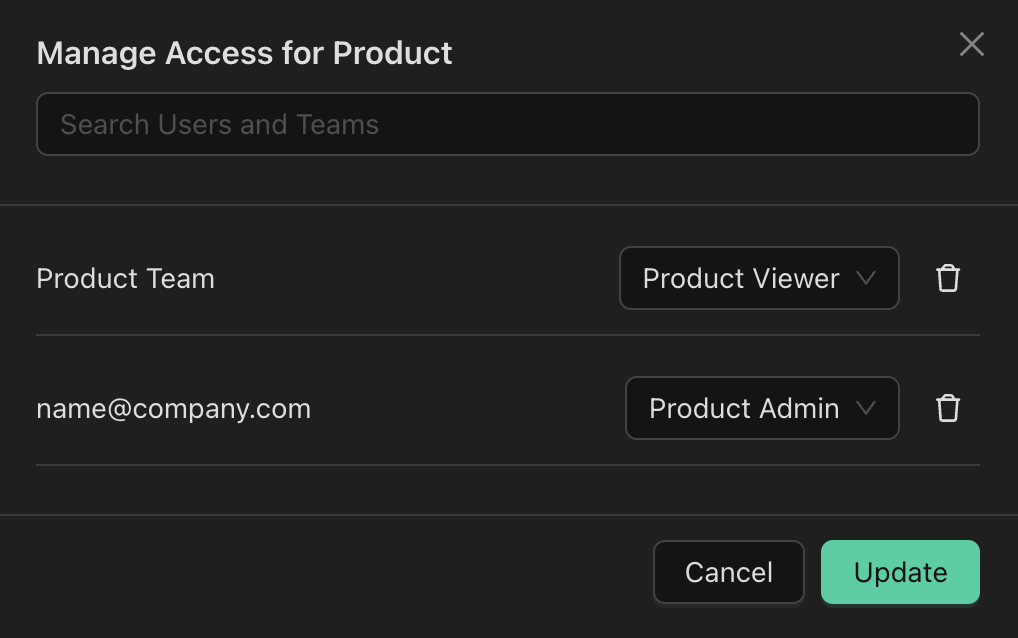Image resolution: width=1018 pixels, height=638 pixels.
Task: Confirm changes with the Update button
Action: click(899, 572)
